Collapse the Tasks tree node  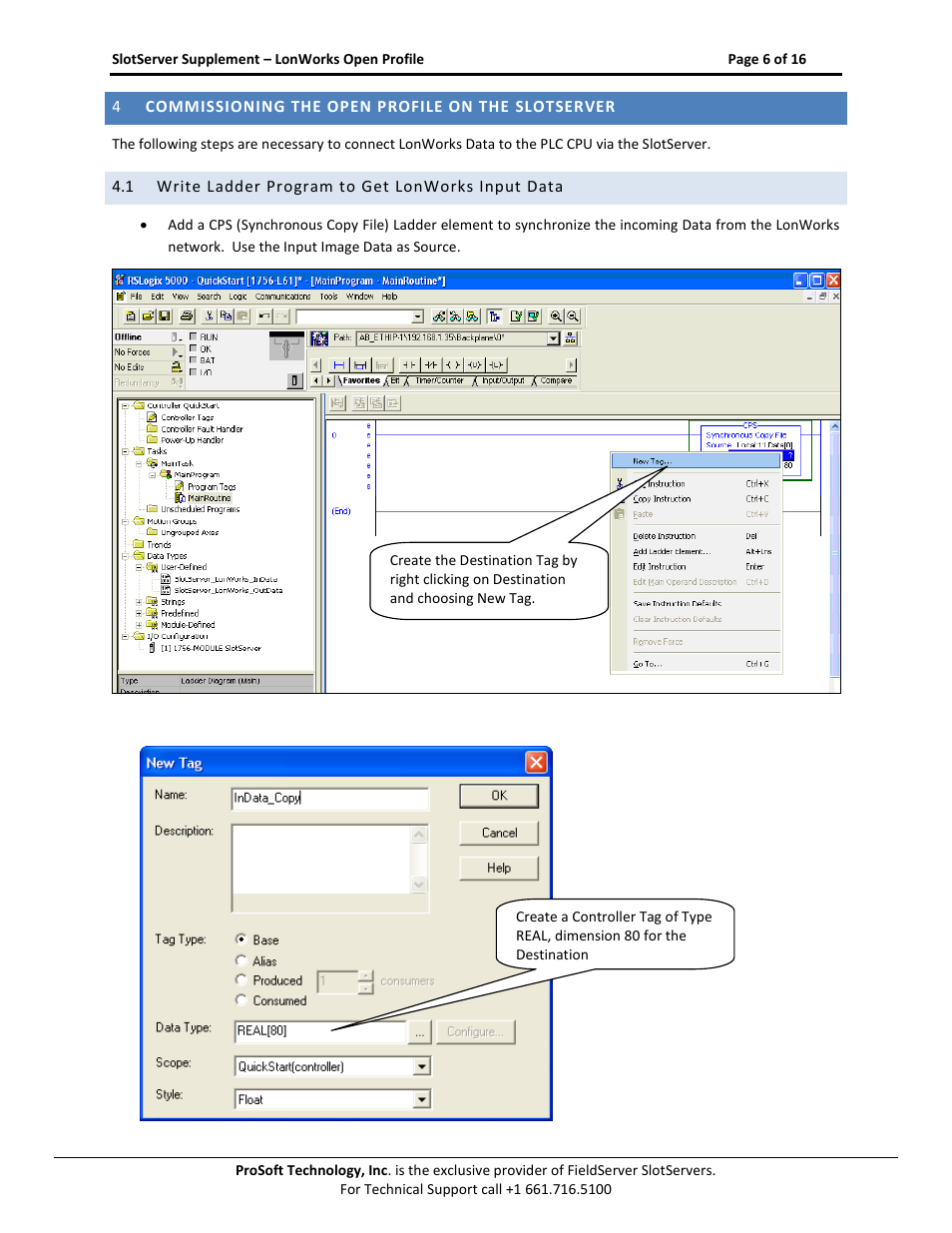tap(126, 451)
